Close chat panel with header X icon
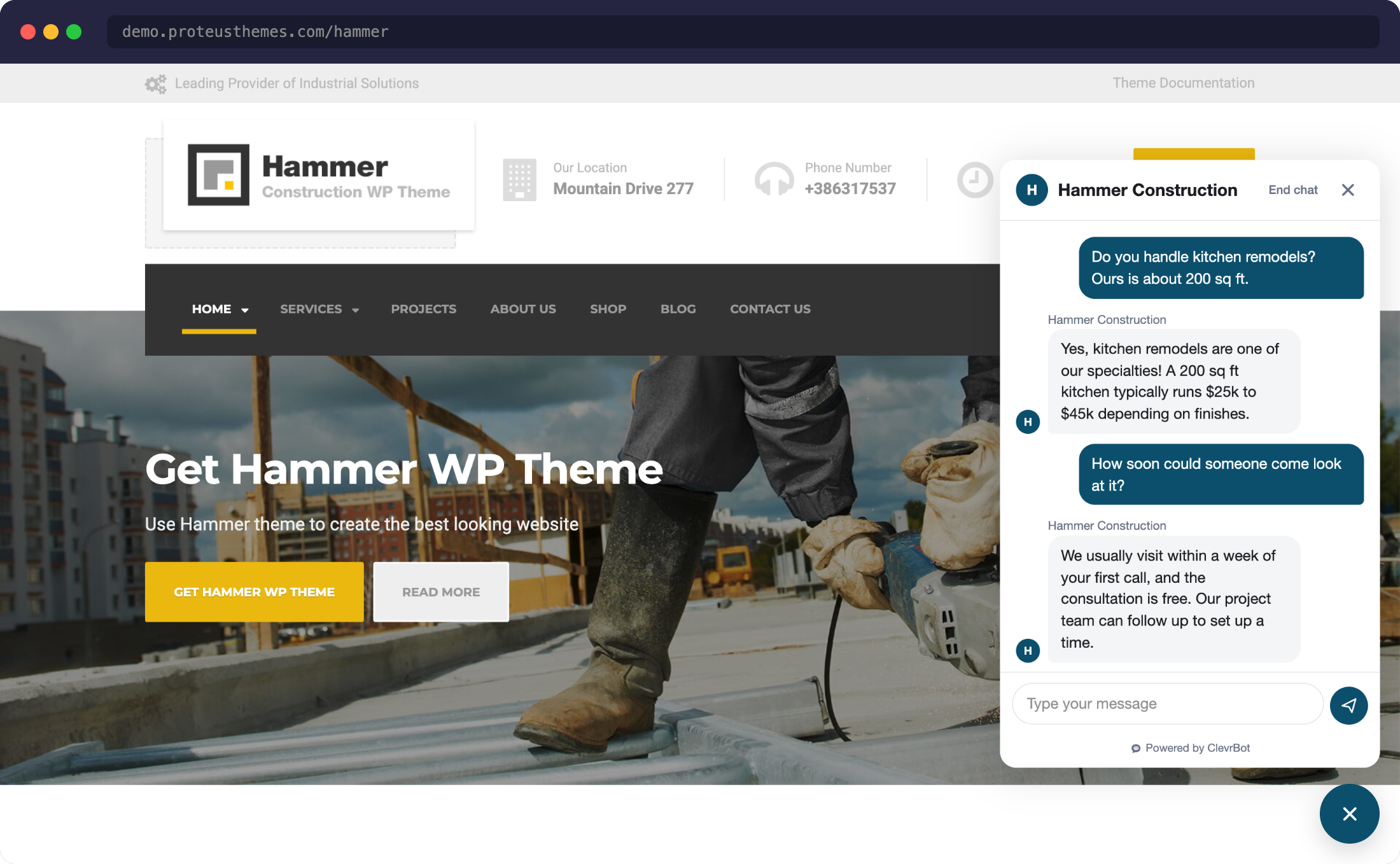Viewport: 1400px width, 864px height. pyautogui.click(x=1348, y=190)
